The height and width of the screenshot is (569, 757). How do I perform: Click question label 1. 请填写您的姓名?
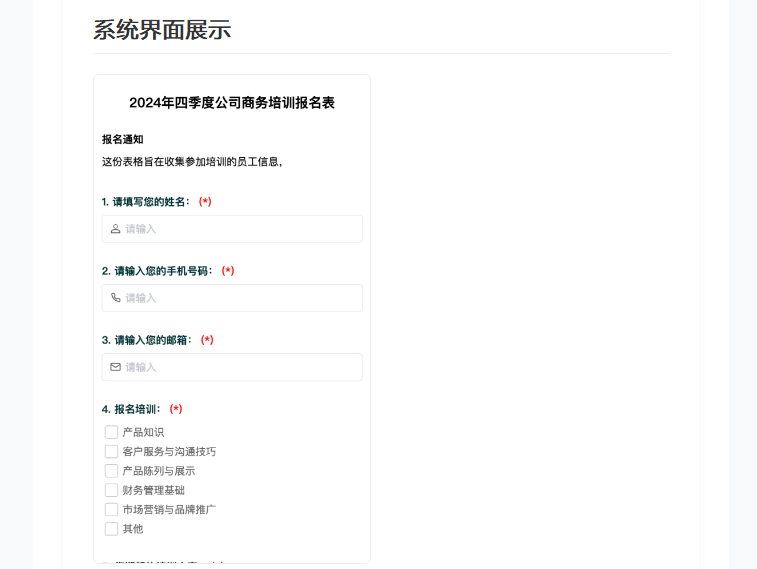pyautogui.click(x=146, y=202)
